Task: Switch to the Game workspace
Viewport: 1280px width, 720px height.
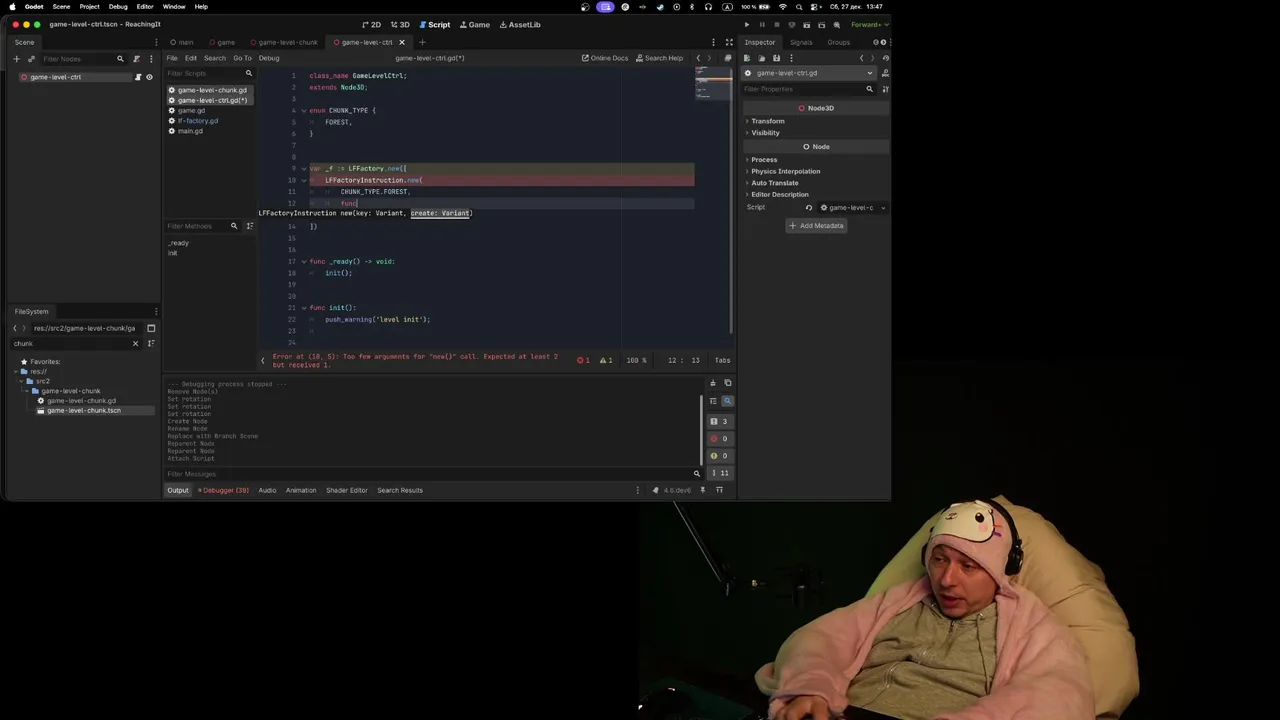Action: click(474, 24)
